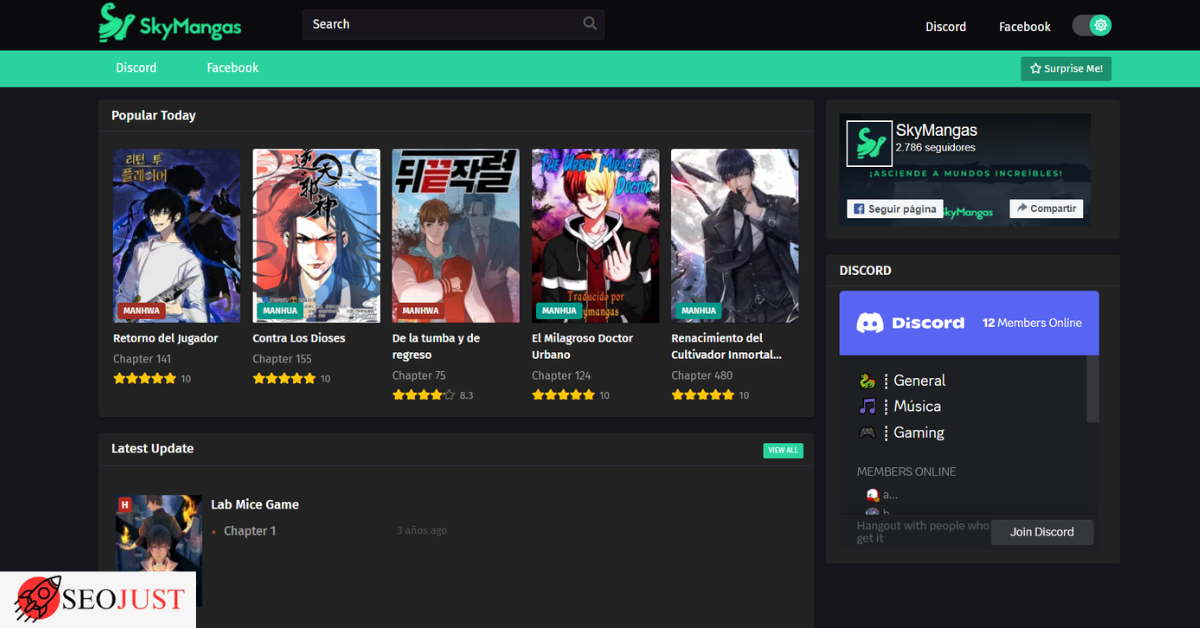
Task: Click star rating under Contra Los Dioses
Action: click(284, 379)
